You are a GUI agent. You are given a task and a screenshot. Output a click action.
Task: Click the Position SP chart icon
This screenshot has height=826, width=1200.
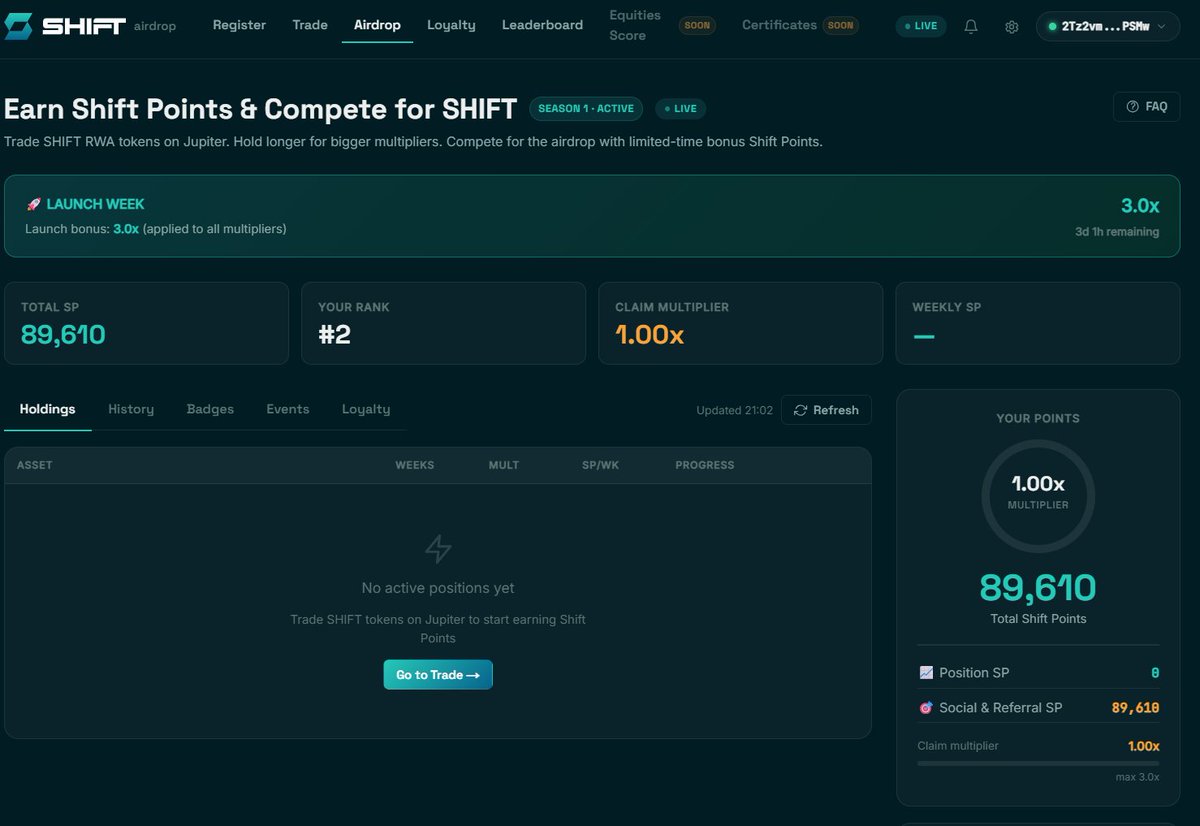(x=925, y=673)
